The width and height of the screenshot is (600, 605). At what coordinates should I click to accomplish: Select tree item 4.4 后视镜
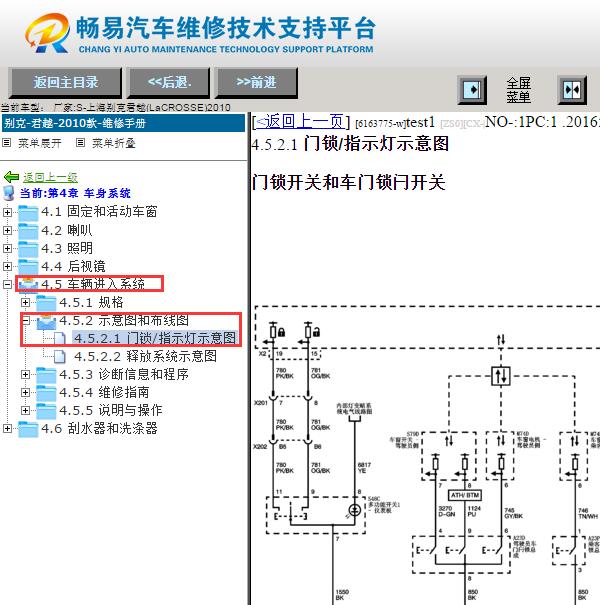pyautogui.click(x=73, y=266)
